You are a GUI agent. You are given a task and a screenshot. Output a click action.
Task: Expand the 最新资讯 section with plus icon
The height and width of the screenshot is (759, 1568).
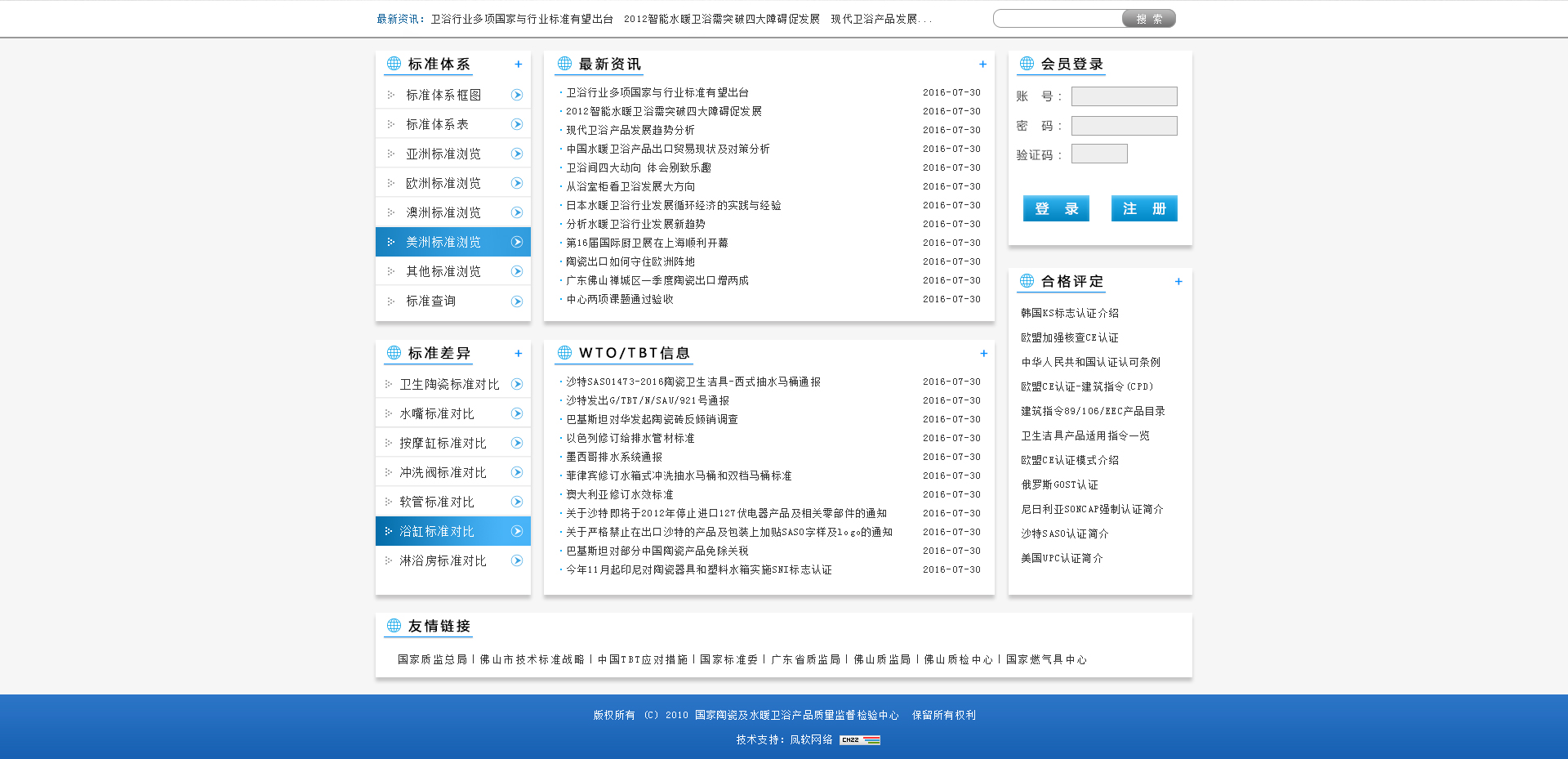982,65
